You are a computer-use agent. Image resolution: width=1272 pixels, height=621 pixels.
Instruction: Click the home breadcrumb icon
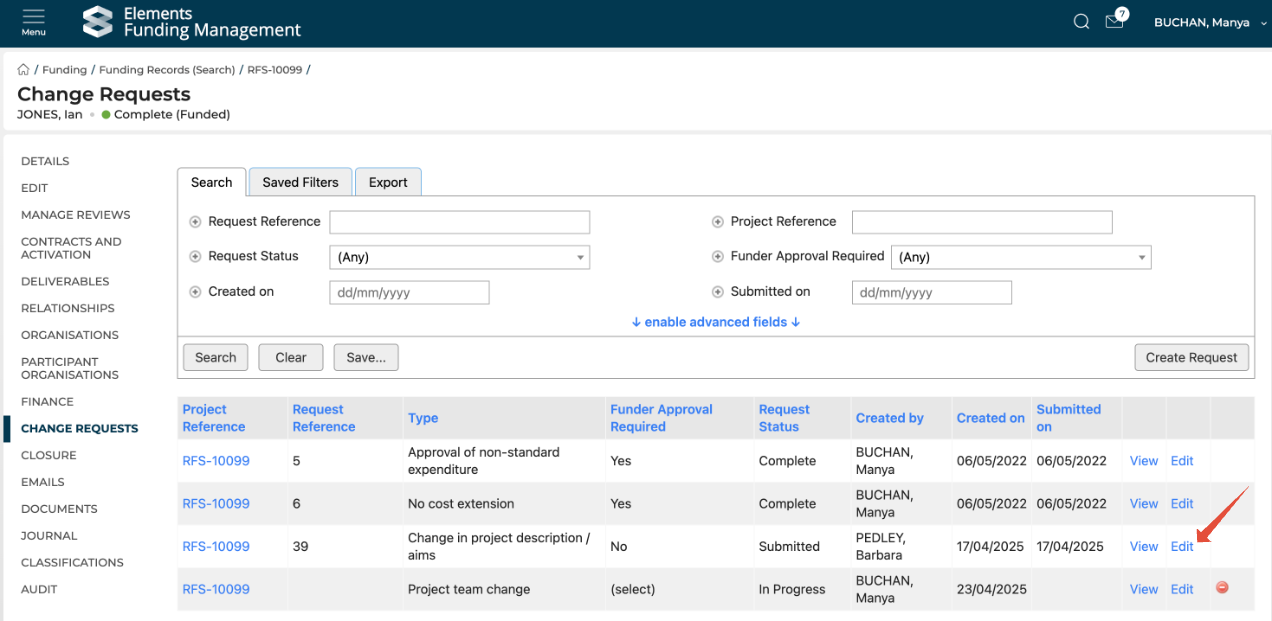[x=23, y=70]
